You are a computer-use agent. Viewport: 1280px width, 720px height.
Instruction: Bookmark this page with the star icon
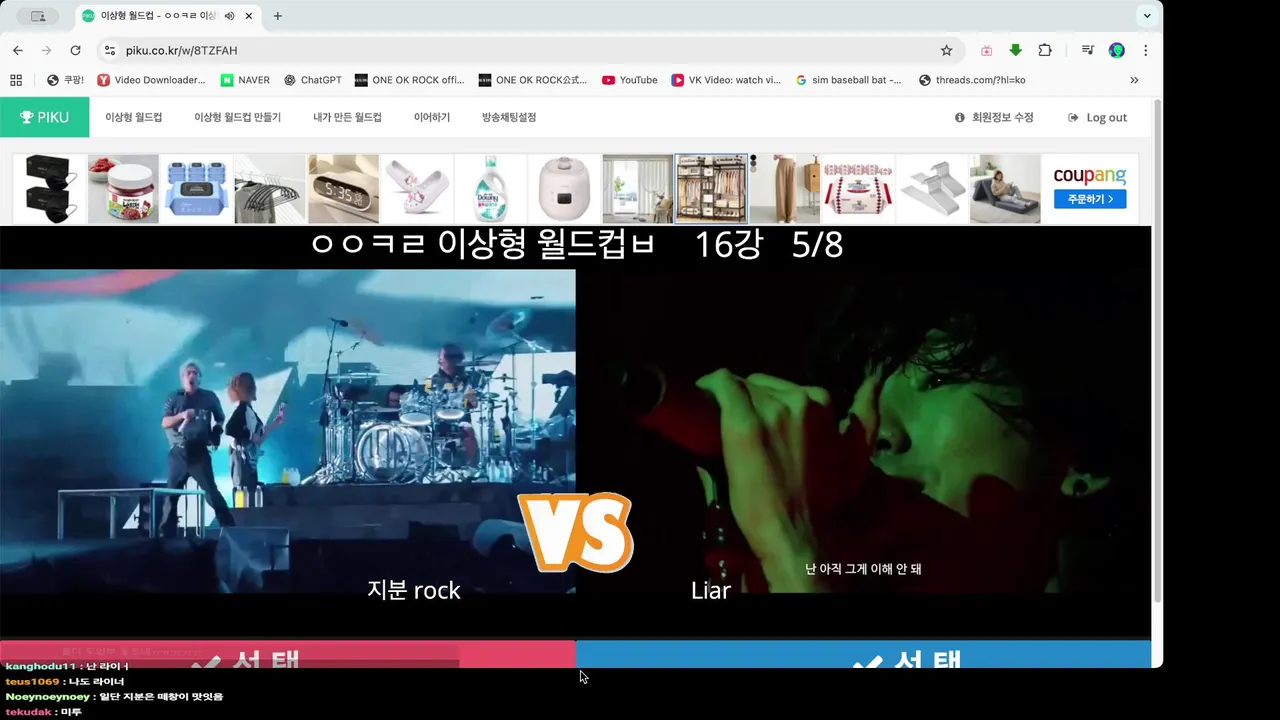(946, 50)
